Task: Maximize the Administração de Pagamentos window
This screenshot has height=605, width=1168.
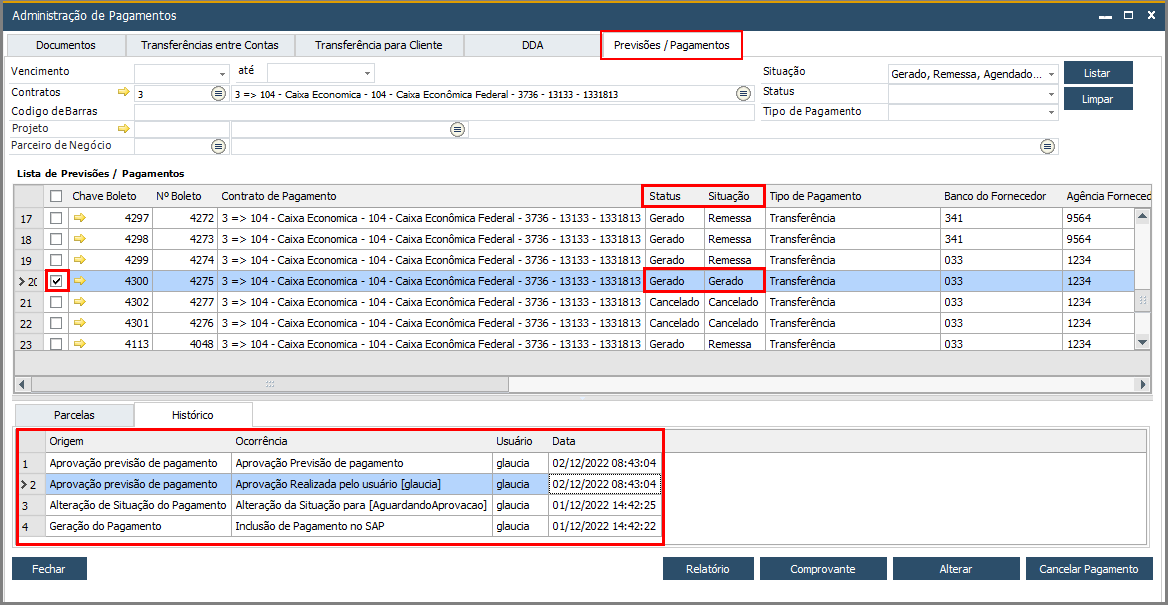Action: (1129, 15)
